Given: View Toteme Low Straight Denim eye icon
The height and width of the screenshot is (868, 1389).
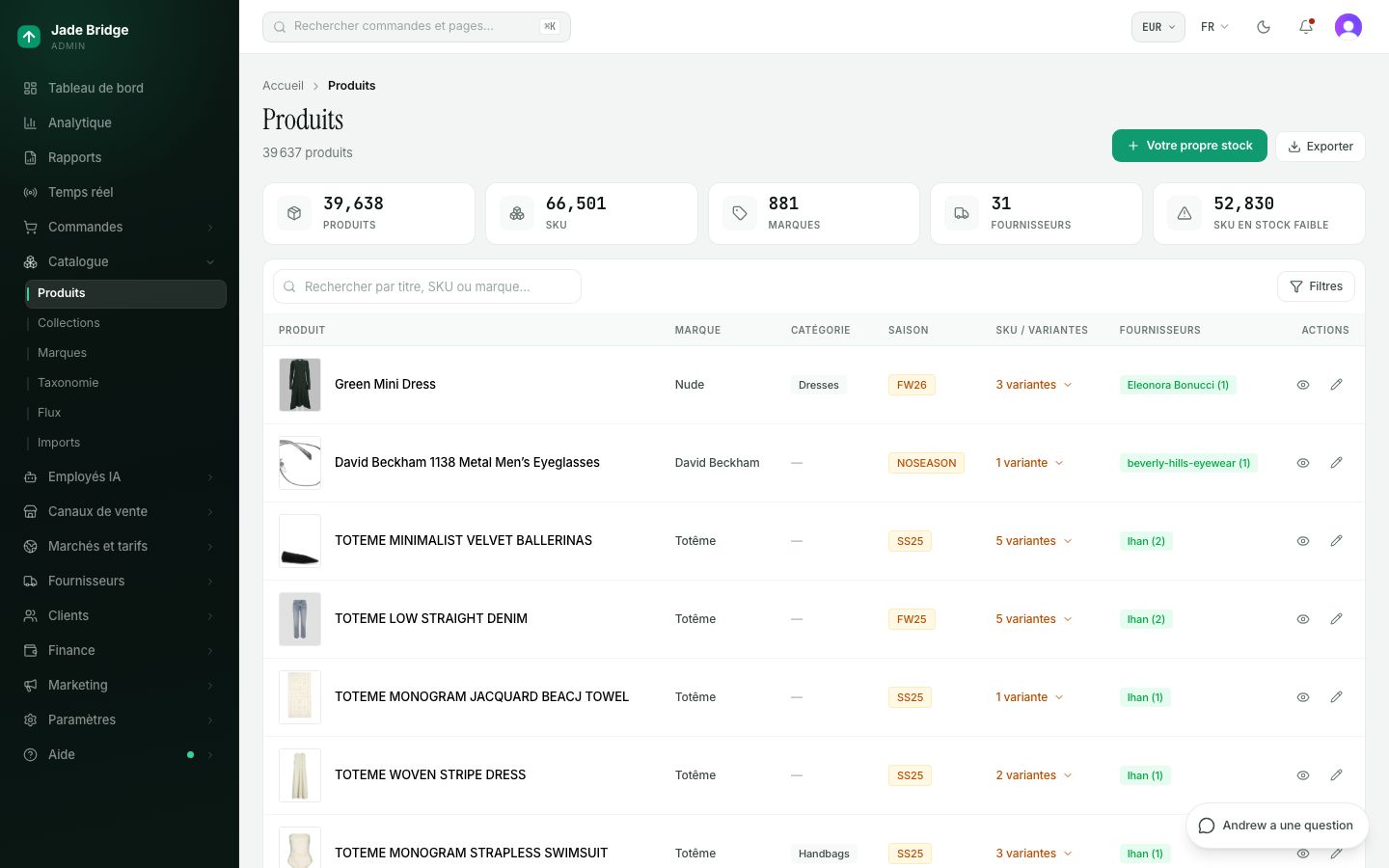Looking at the screenshot, I should click(x=1303, y=619).
